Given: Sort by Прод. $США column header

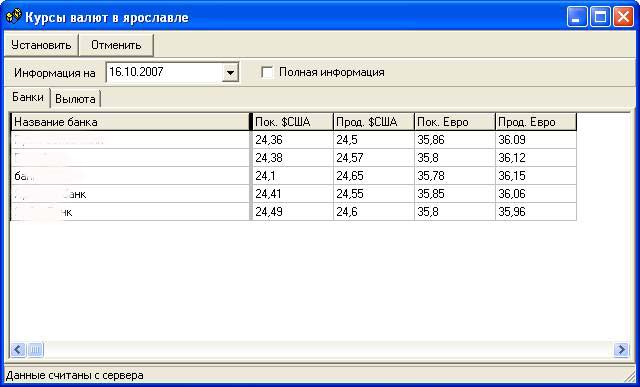Looking at the screenshot, I should 373,122.
